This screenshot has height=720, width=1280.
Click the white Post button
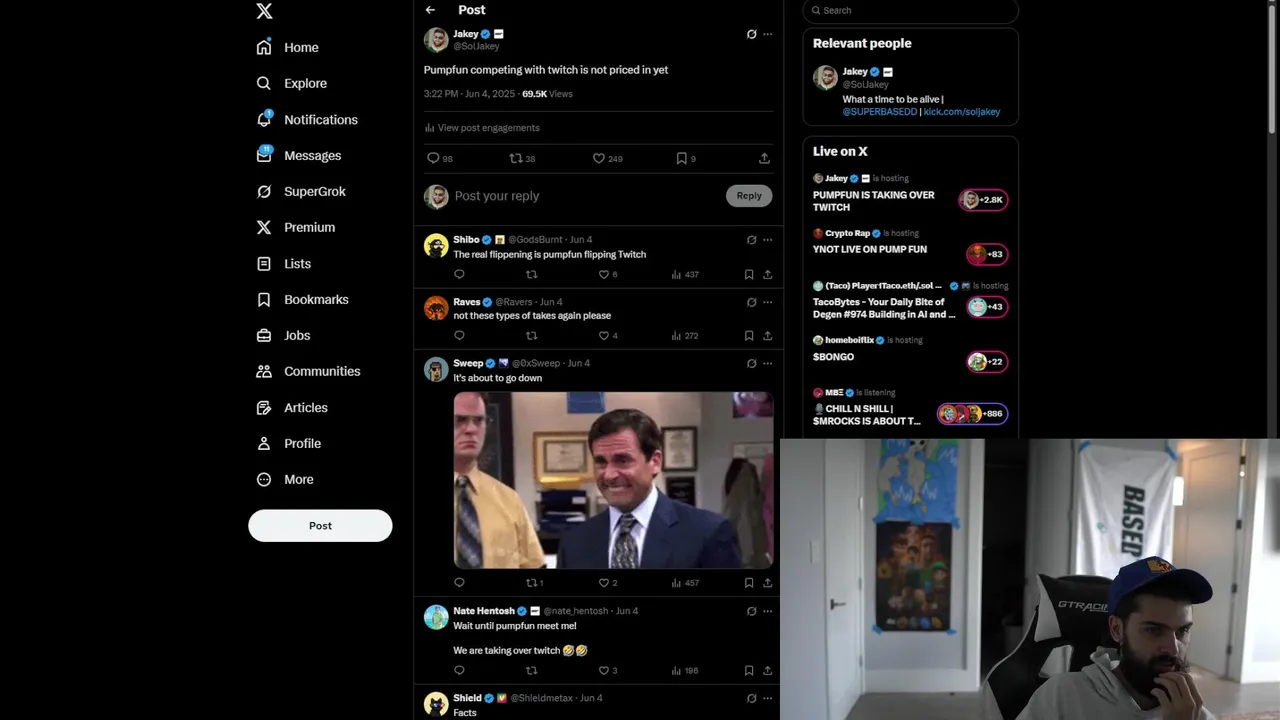[320, 525]
